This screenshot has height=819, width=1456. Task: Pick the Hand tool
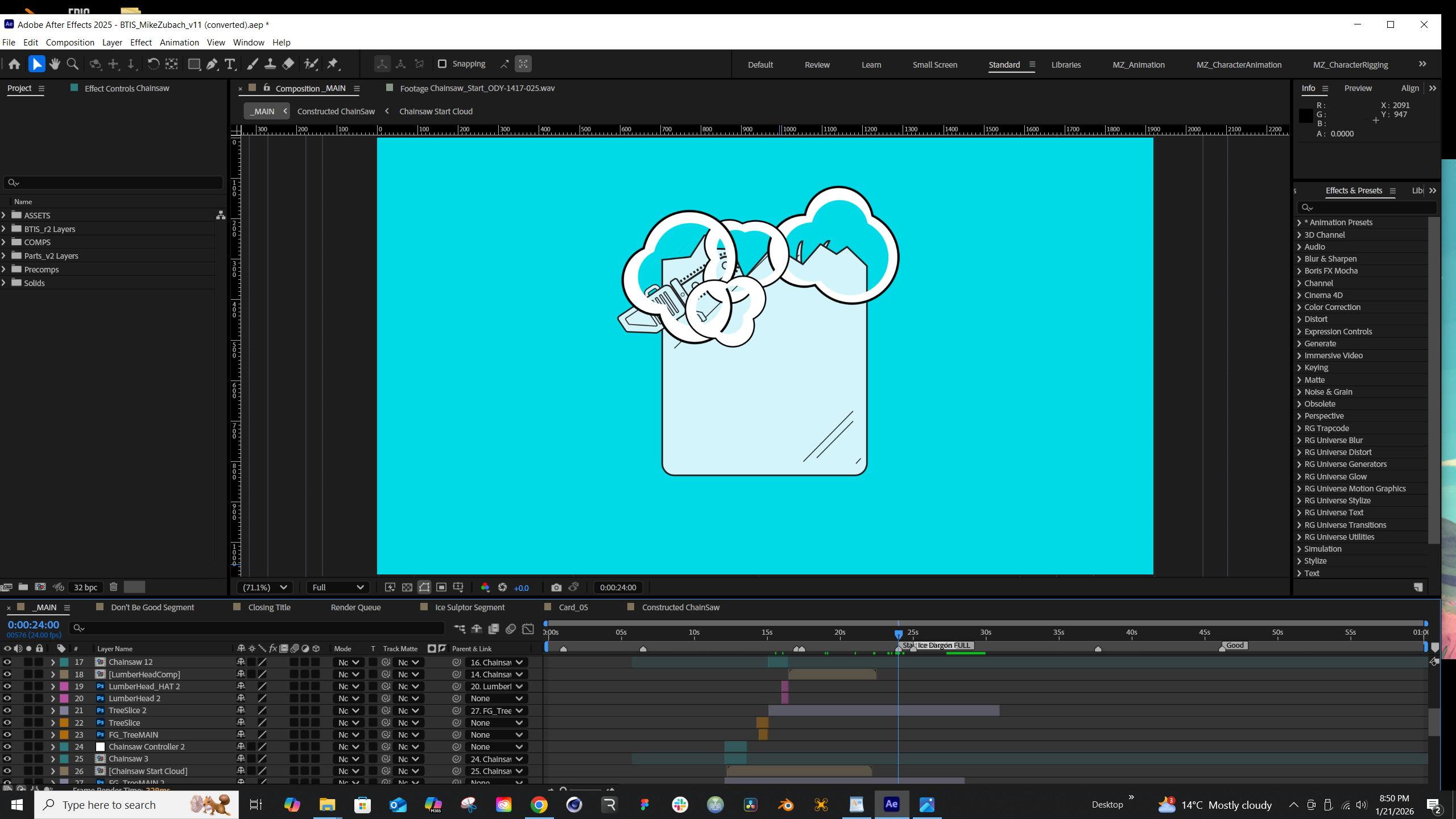[x=55, y=64]
